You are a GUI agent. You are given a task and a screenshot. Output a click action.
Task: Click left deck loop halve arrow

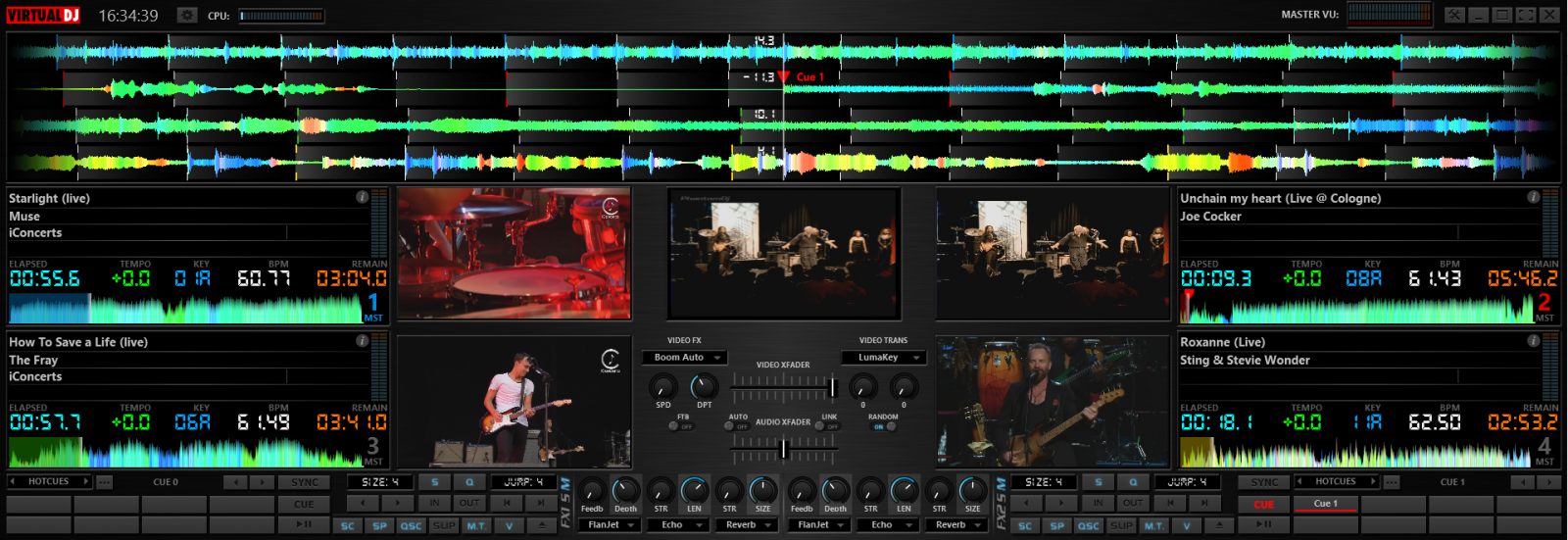363,503
